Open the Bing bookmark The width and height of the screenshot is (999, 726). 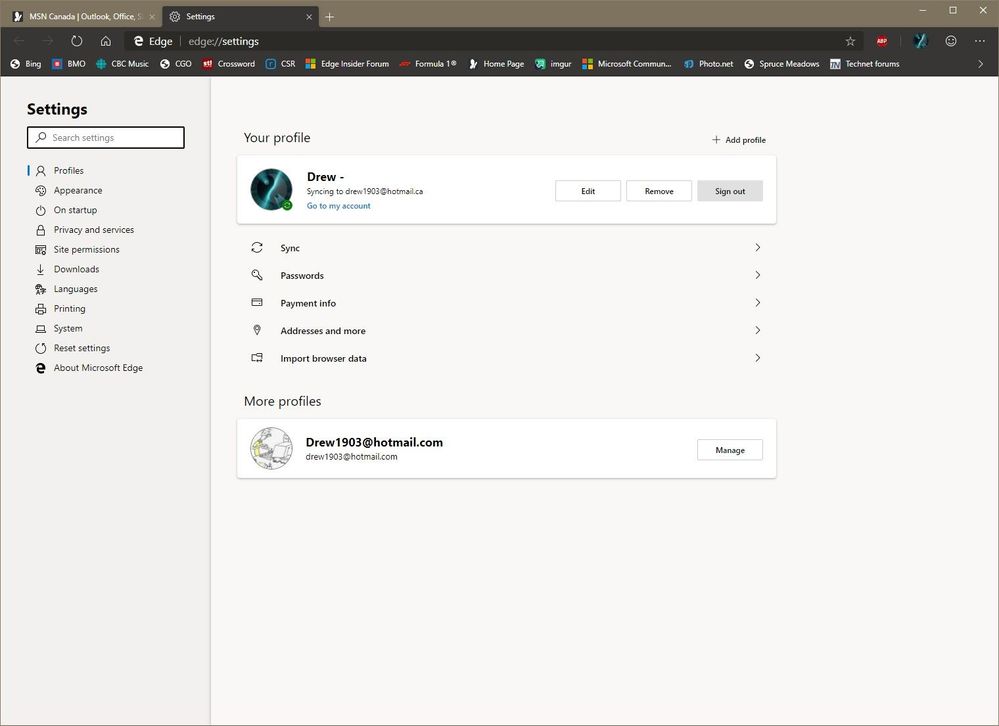pyautogui.click(x=25, y=64)
